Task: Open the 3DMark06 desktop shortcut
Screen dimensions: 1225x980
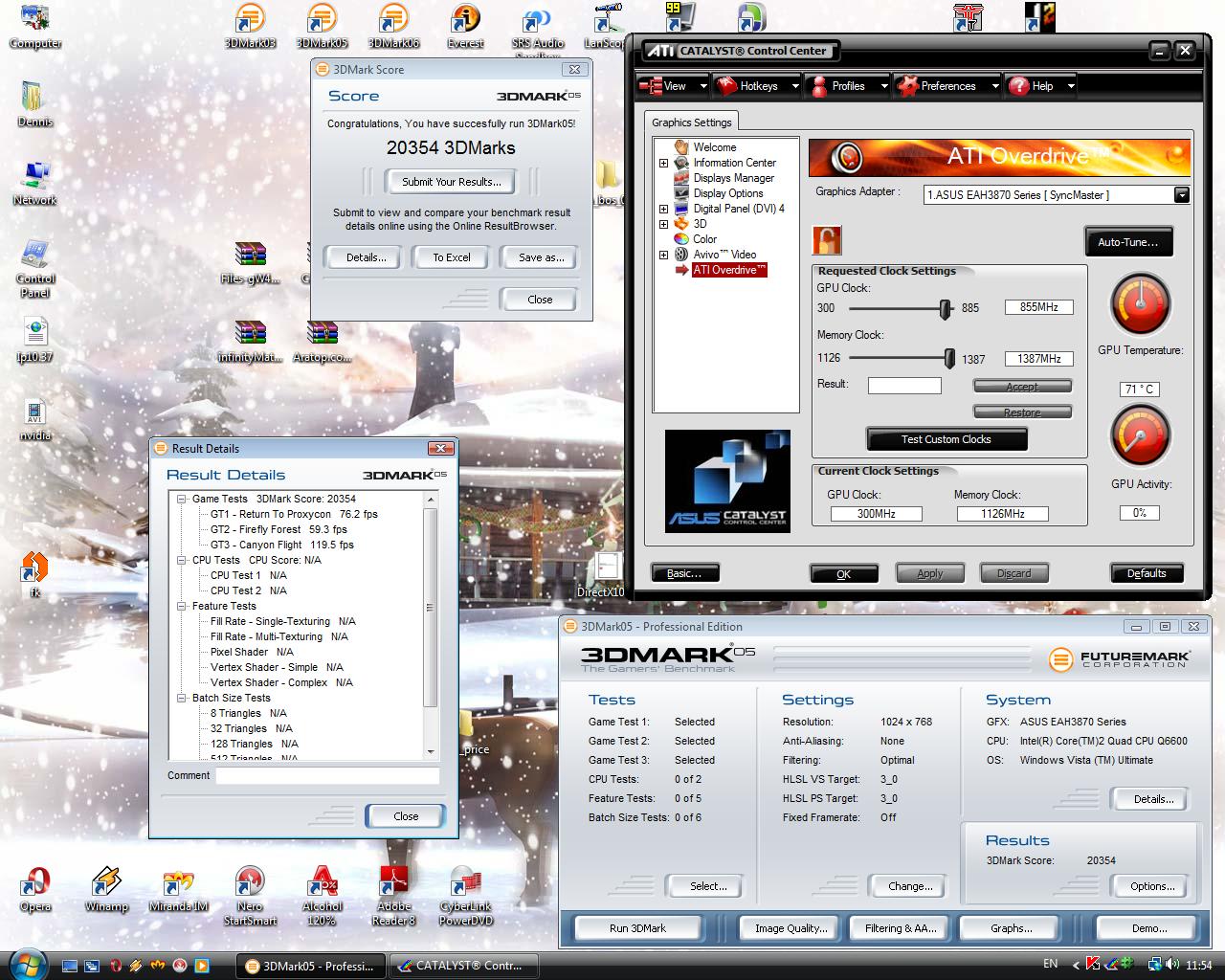Action: (x=393, y=26)
